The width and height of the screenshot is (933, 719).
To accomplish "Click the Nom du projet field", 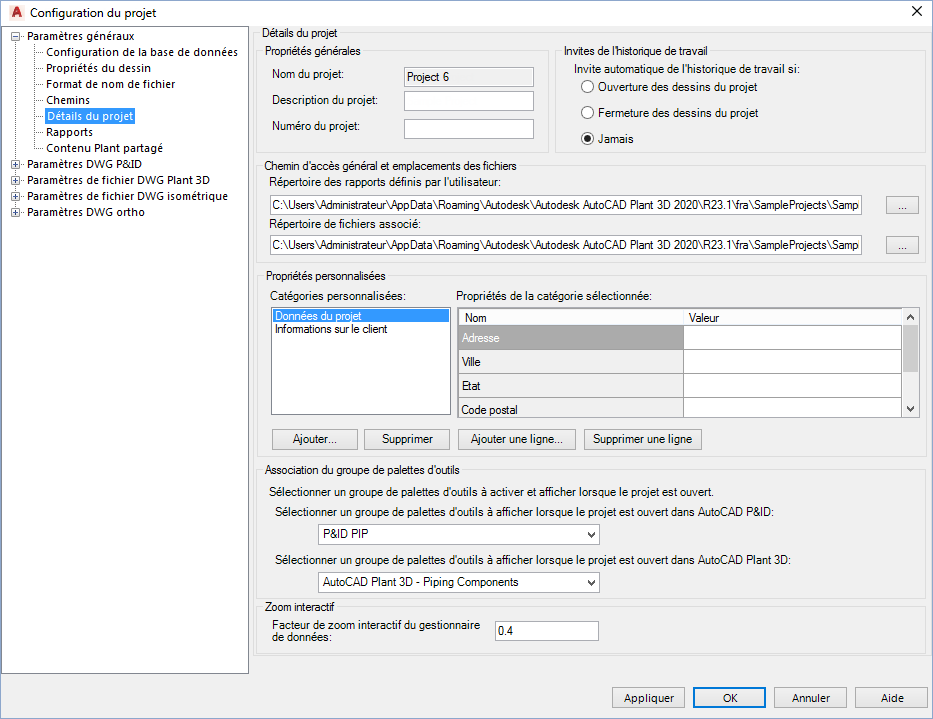I will point(468,77).
